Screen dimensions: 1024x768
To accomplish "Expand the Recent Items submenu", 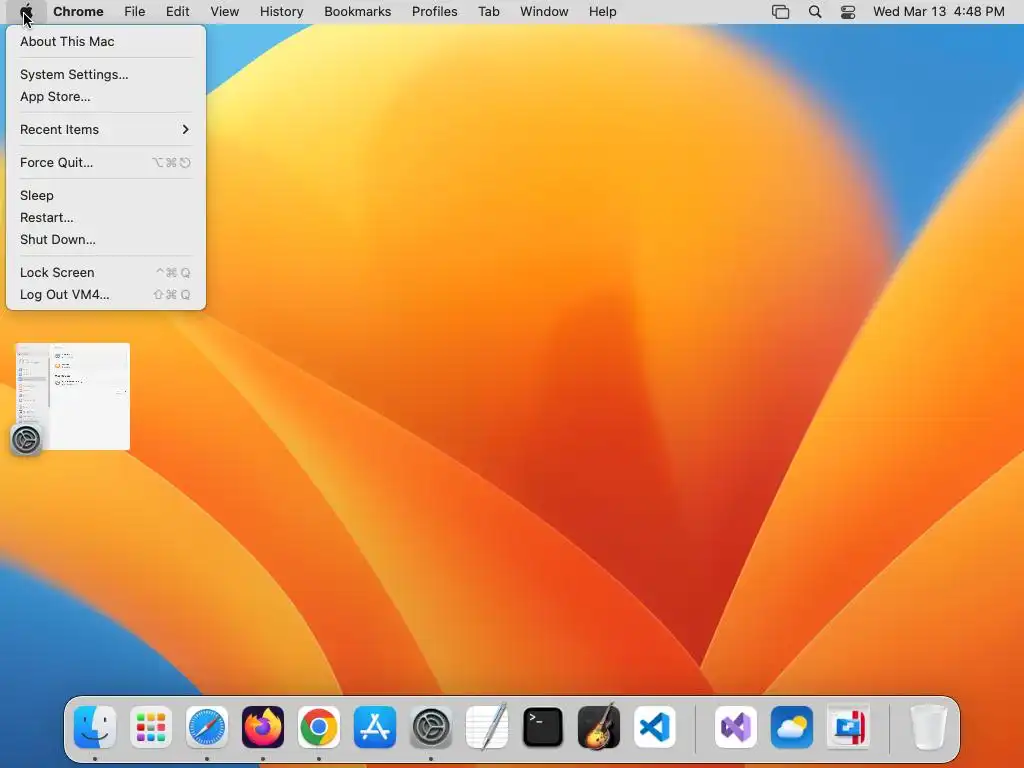I will pyautogui.click(x=105, y=129).
